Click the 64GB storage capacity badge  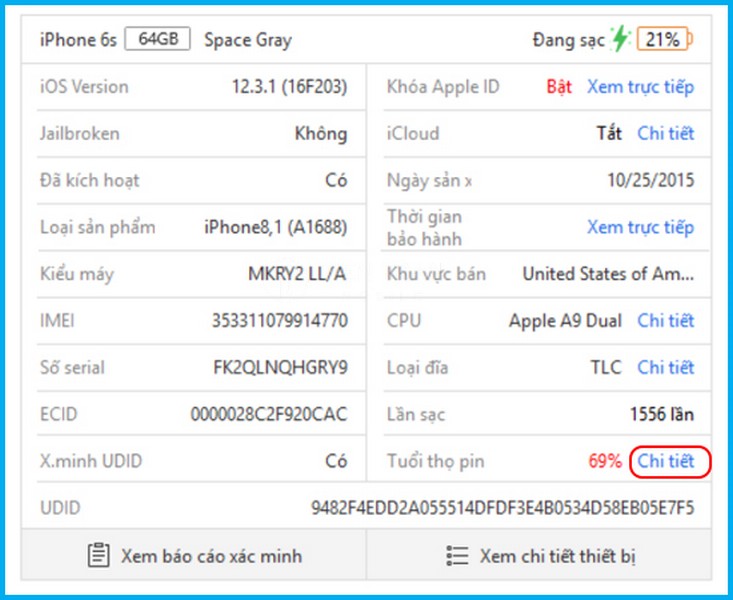(x=157, y=40)
